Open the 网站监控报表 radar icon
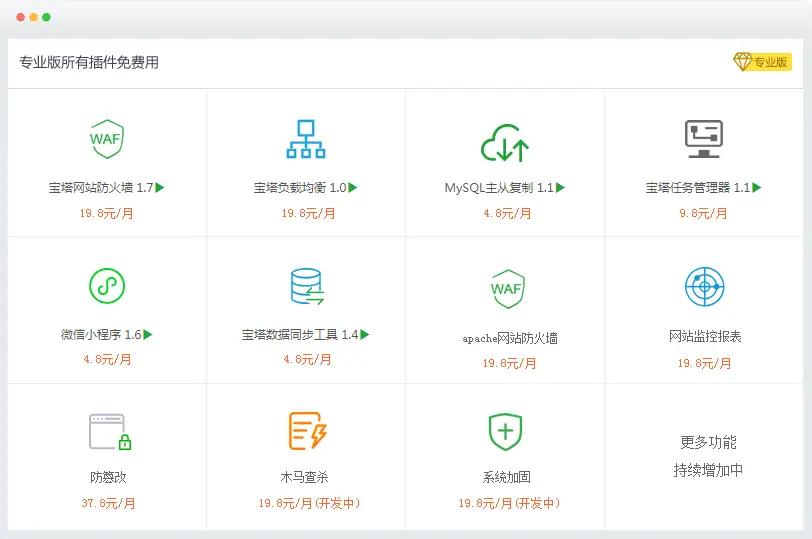Image resolution: width=812 pixels, height=539 pixels. (704, 287)
